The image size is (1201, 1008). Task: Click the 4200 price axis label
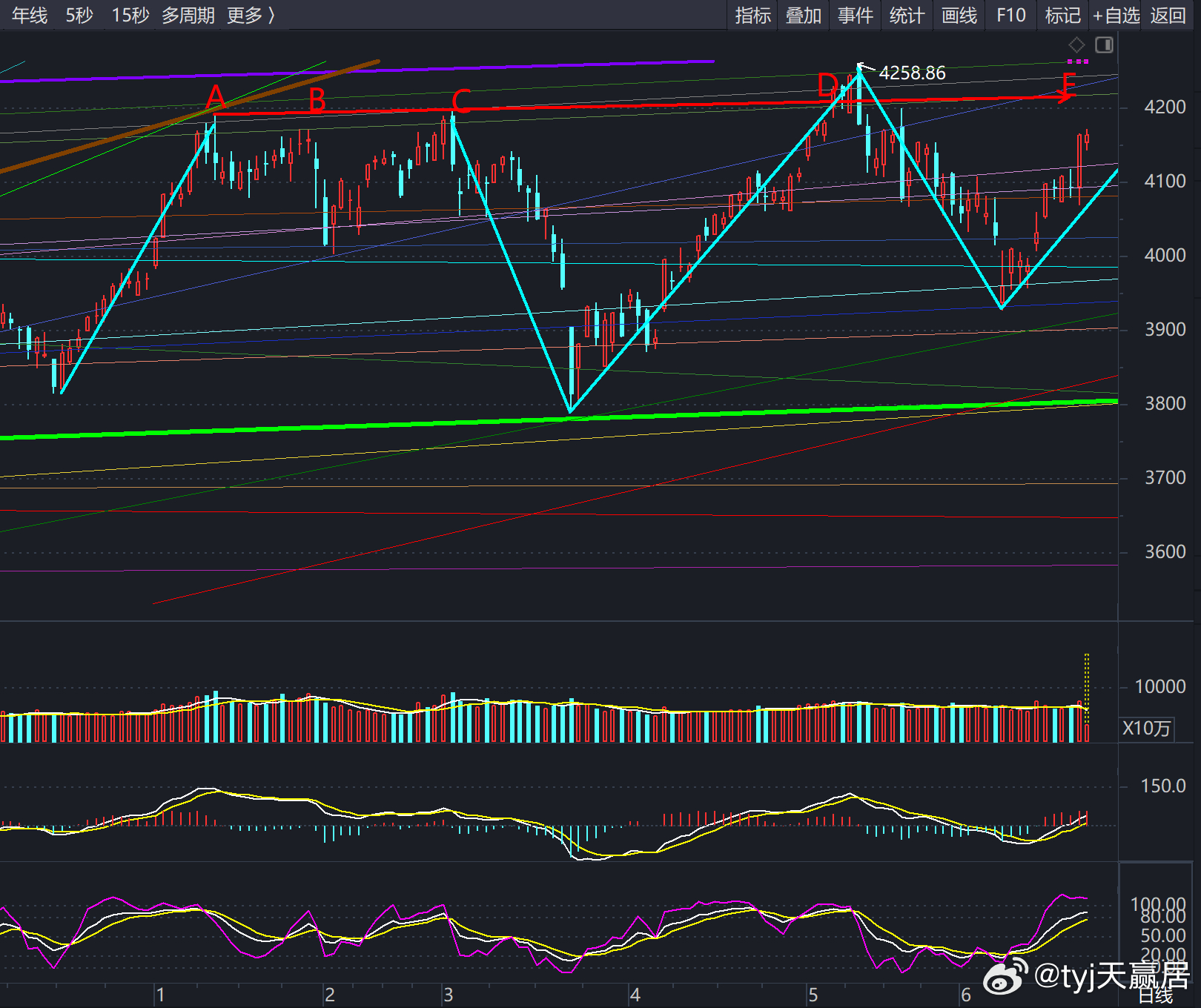coord(1165,107)
